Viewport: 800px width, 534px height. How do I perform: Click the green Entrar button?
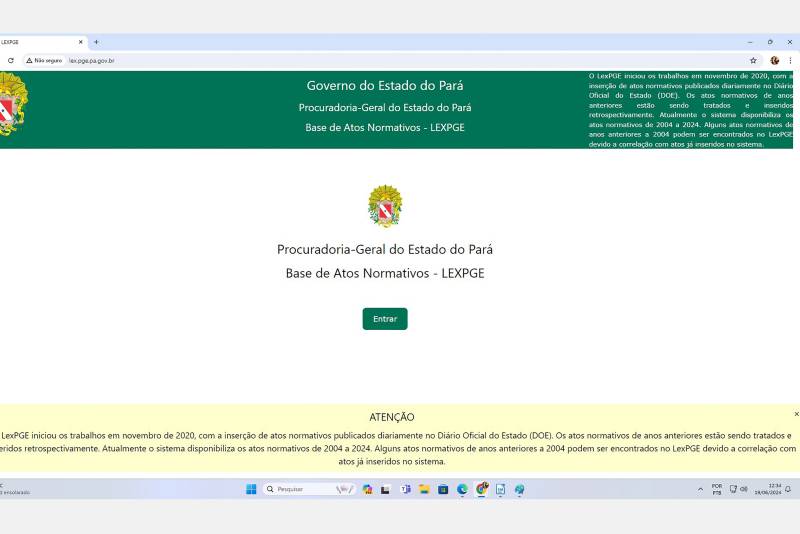tap(384, 319)
